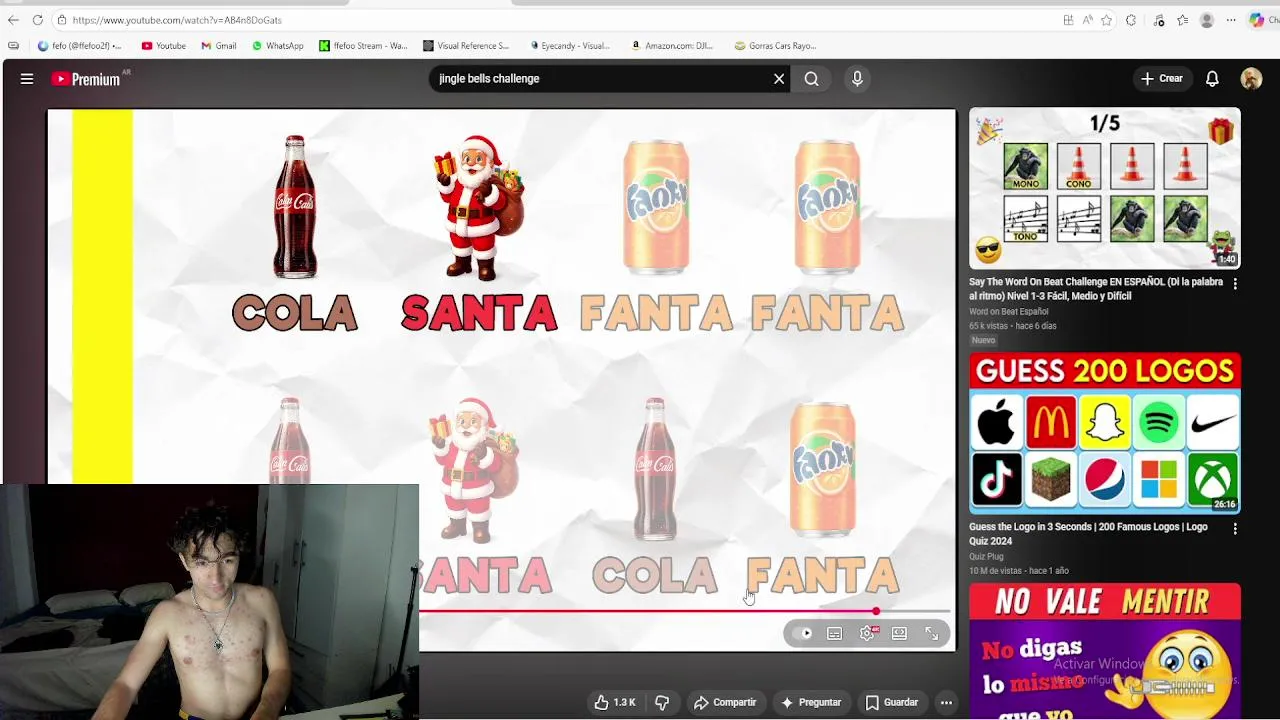This screenshot has height=720, width=1280.
Task: Click the Compartir share button
Action: pos(725,703)
